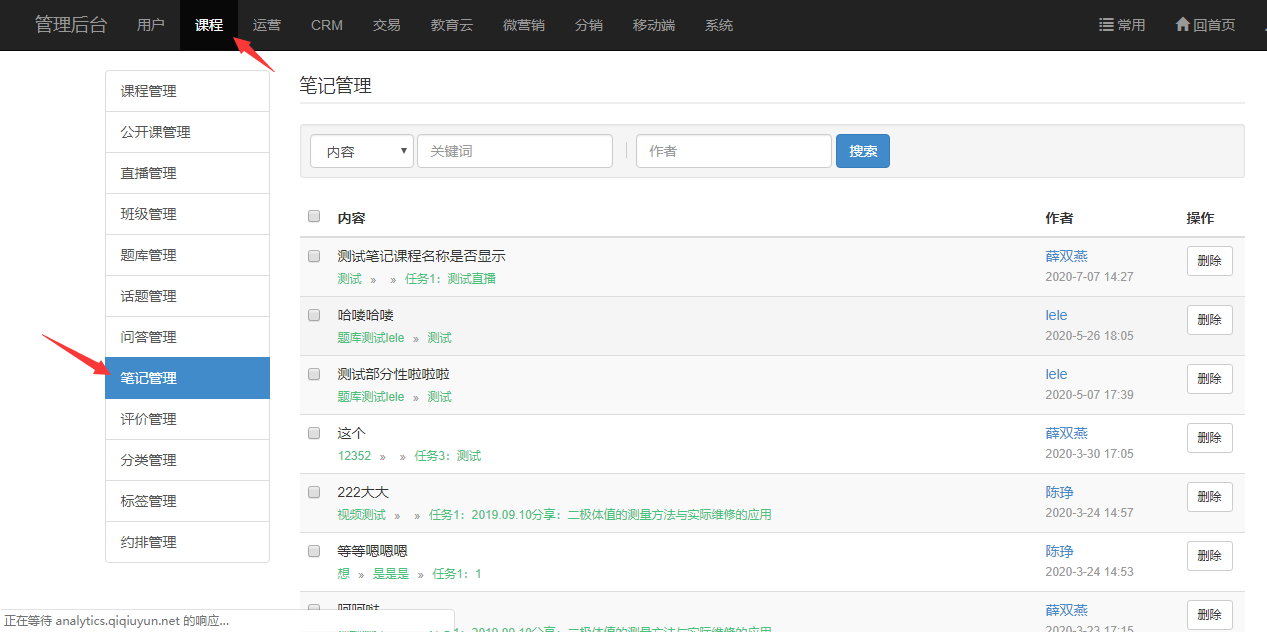Open the 内容 search type dropdown
This screenshot has width=1267, height=632.
point(361,151)
